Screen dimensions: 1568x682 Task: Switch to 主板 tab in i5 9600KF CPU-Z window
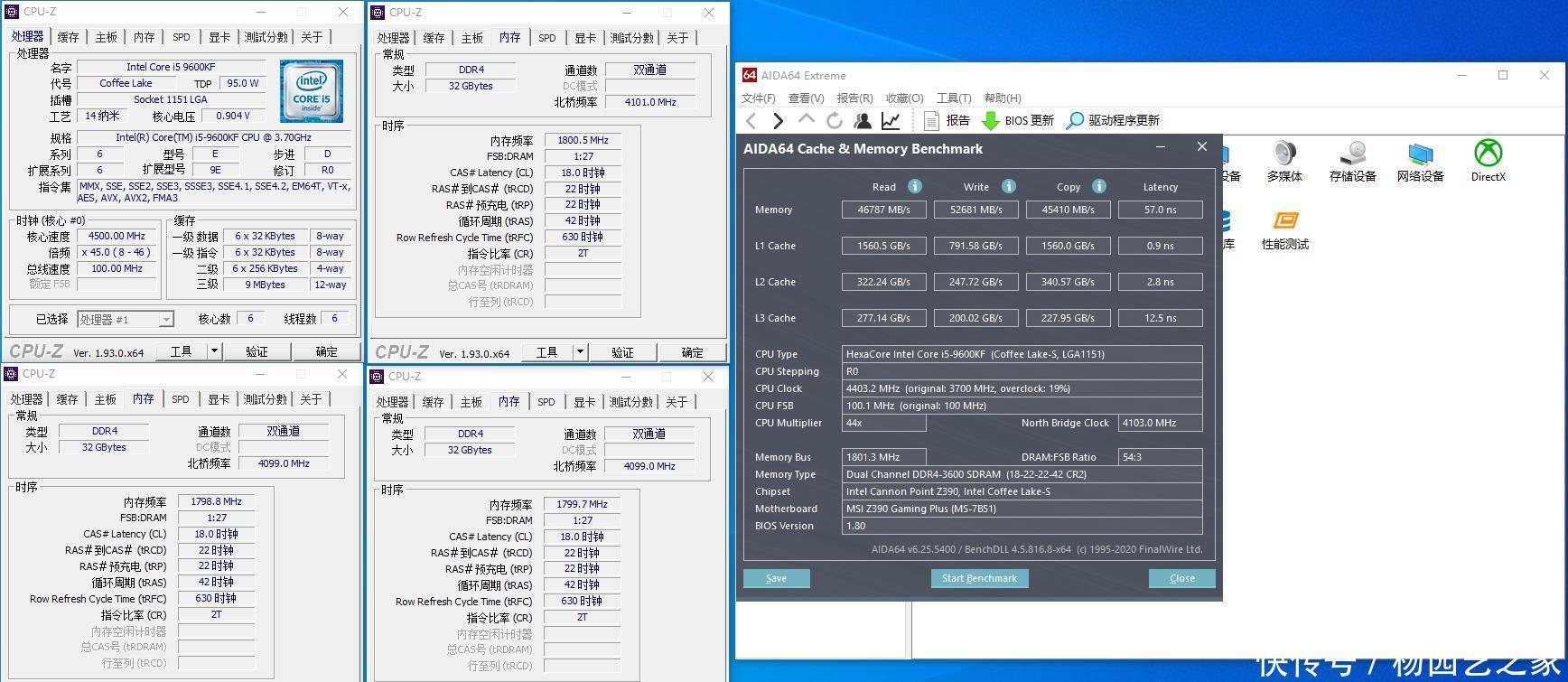[106, 37]
